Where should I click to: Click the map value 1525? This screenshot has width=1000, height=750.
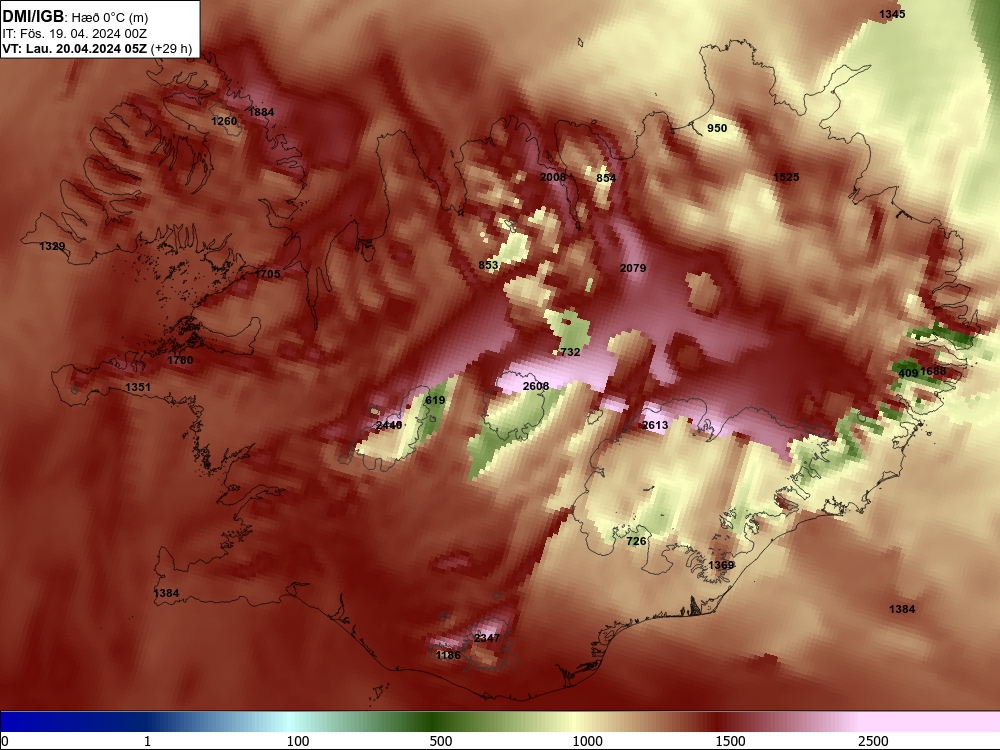[786, 177]
